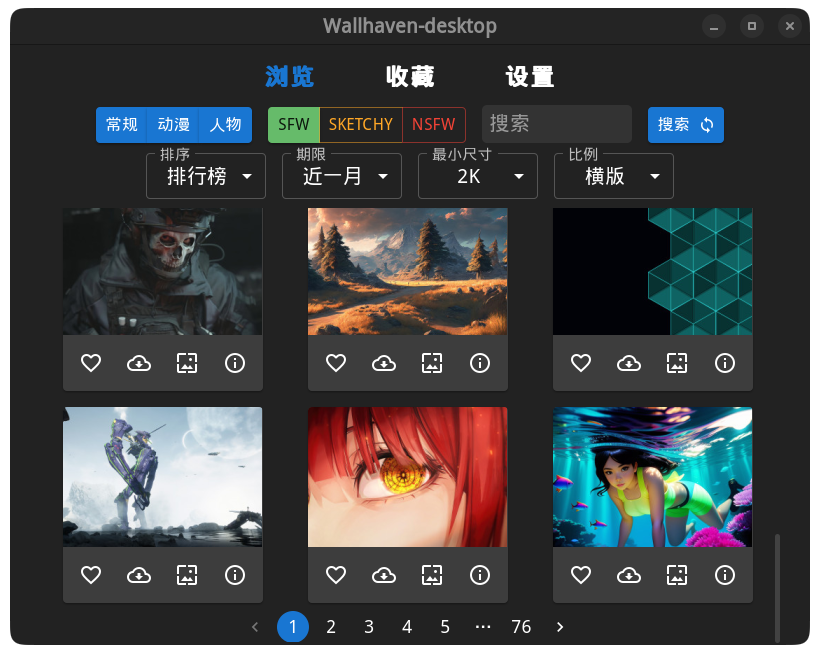Show info for red-haired eye wallpaper
This screenshot has height=655, width=820.
coord(480,575)
